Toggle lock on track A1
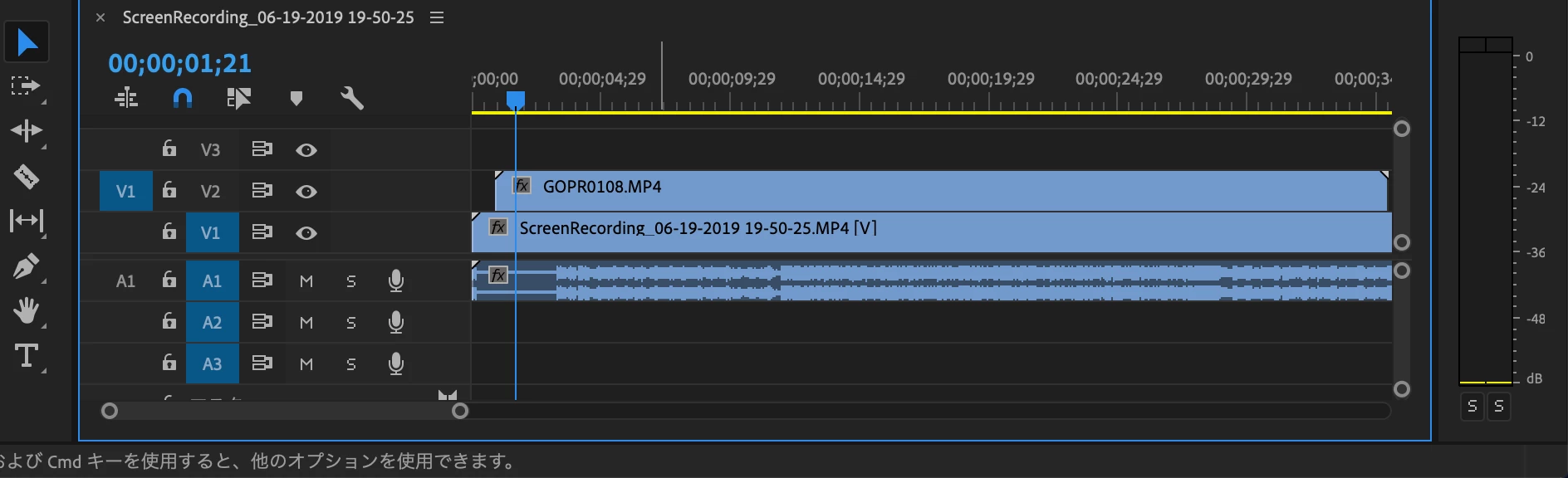 pos(169,280)
